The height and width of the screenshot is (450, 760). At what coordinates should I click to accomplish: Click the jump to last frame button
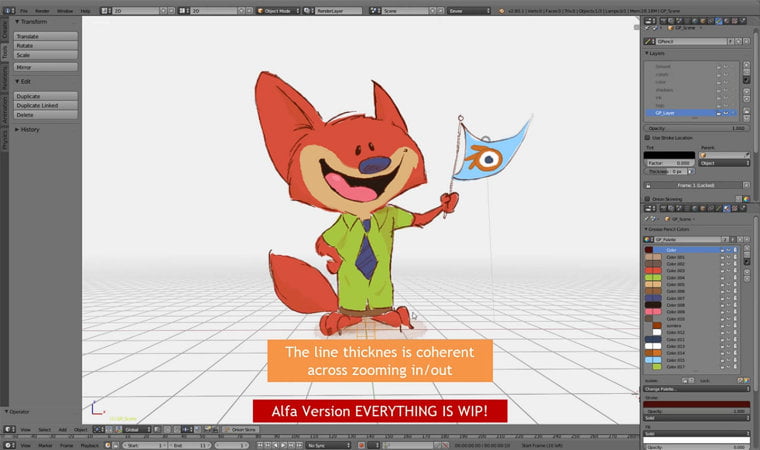click(300, 445)
